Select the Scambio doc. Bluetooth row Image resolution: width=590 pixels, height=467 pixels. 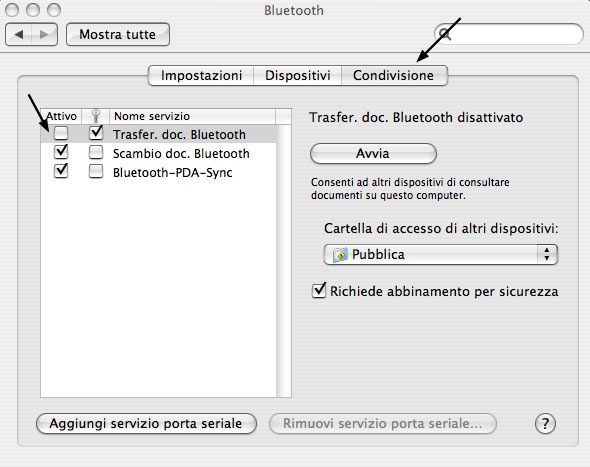coord(158,154)
